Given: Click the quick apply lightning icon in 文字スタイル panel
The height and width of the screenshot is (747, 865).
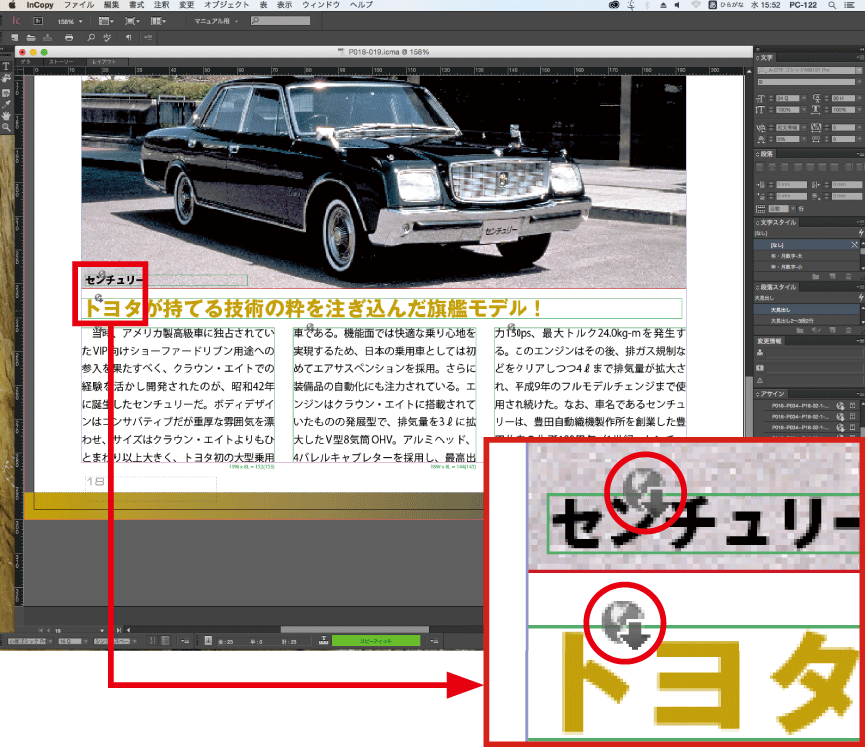Looking at the screenshot, I should point(861,233).
